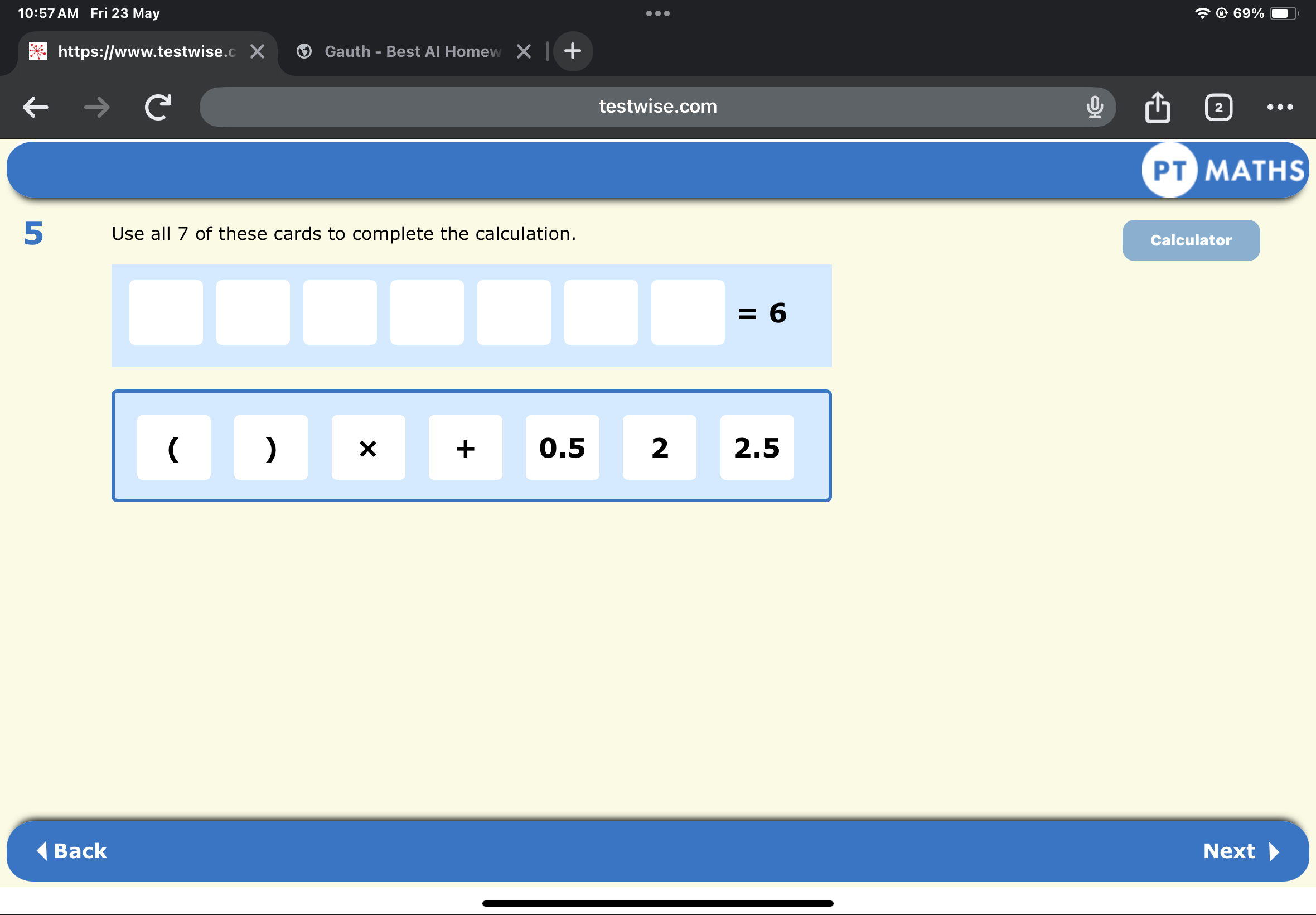
Task: Pick the multiplication sign card
Action: (368, 448)
